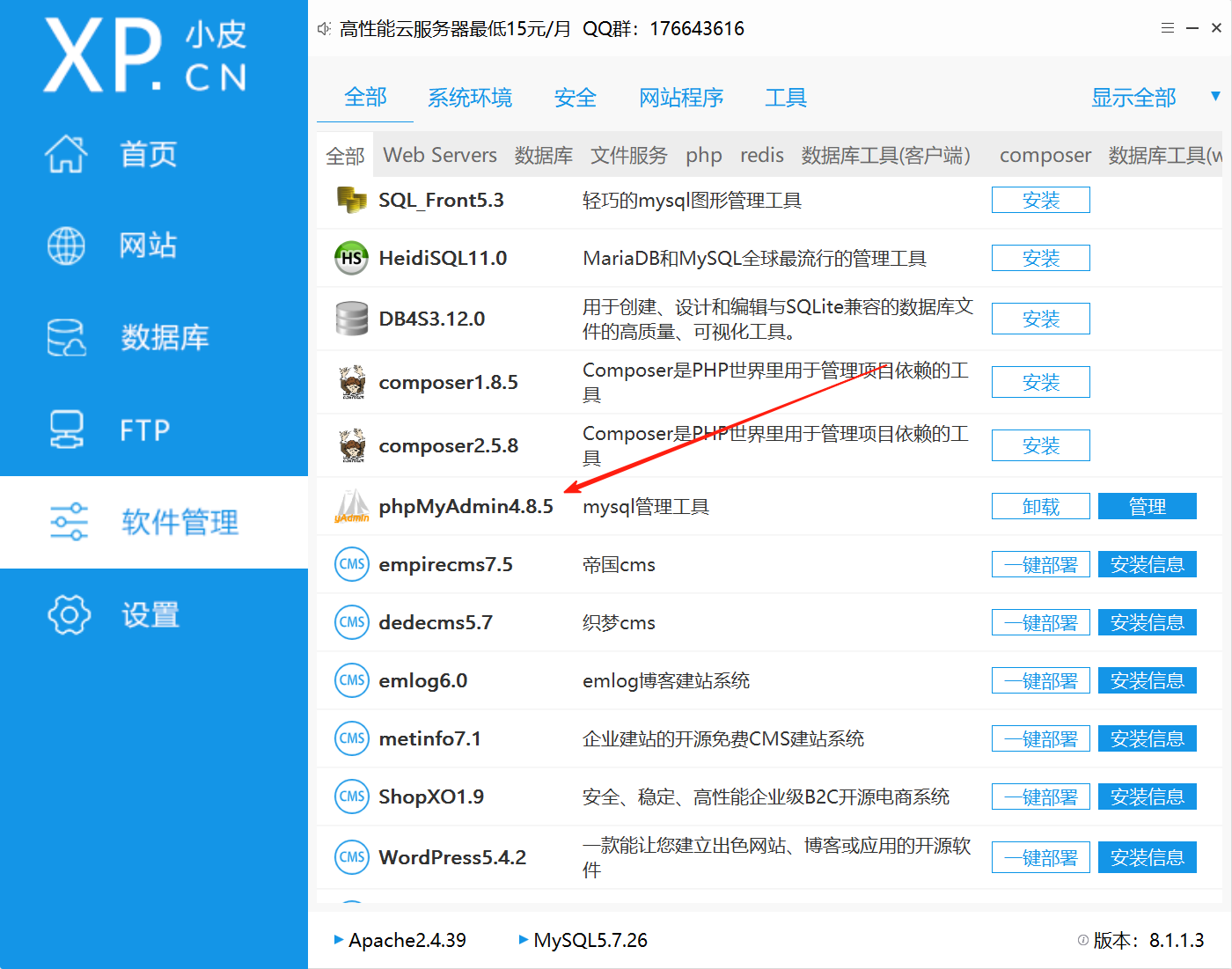The width and height of the screenshot is (1232, 969).
Task: Install DB4S3.12.0
Action: click(x=1041, y=319)
